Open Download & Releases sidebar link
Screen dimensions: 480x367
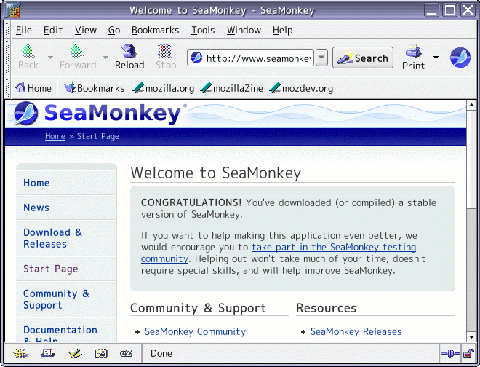click(52, 238)
